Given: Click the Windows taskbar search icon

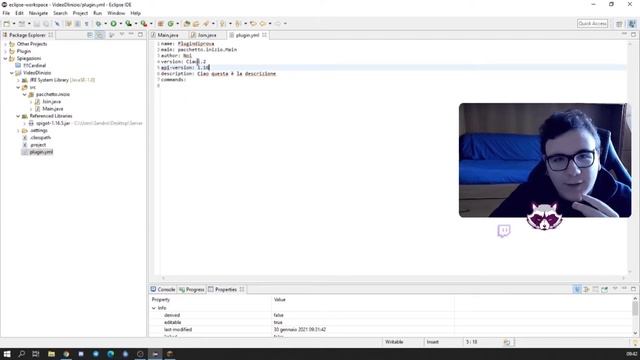Looking at the screenshot, I should click(21, 354).
